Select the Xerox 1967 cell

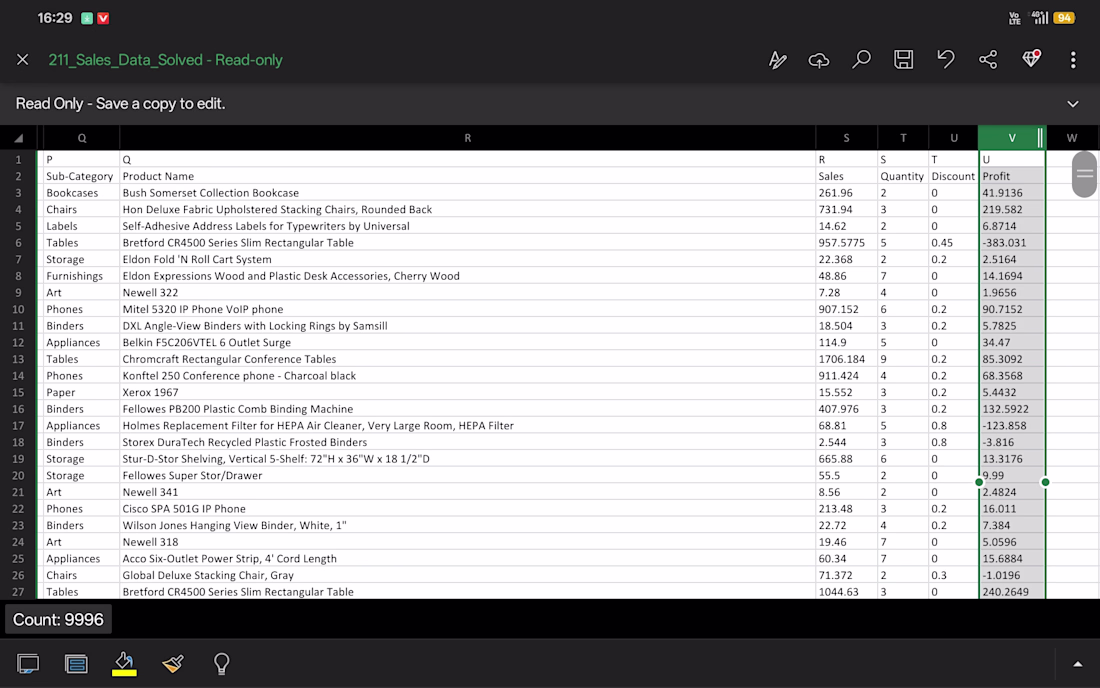click(x=468, y=392)
